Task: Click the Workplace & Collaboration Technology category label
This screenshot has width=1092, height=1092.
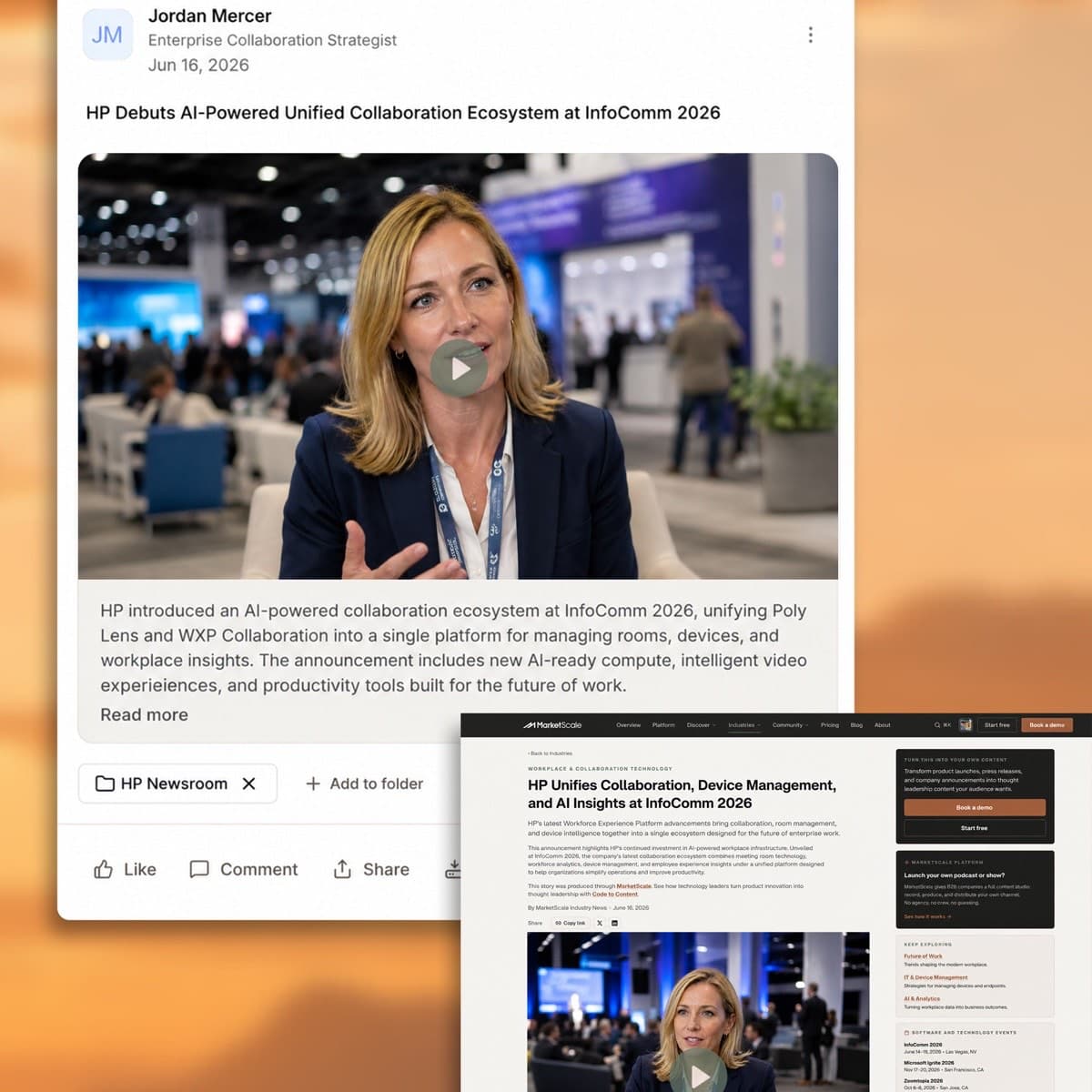Action: 600,769
